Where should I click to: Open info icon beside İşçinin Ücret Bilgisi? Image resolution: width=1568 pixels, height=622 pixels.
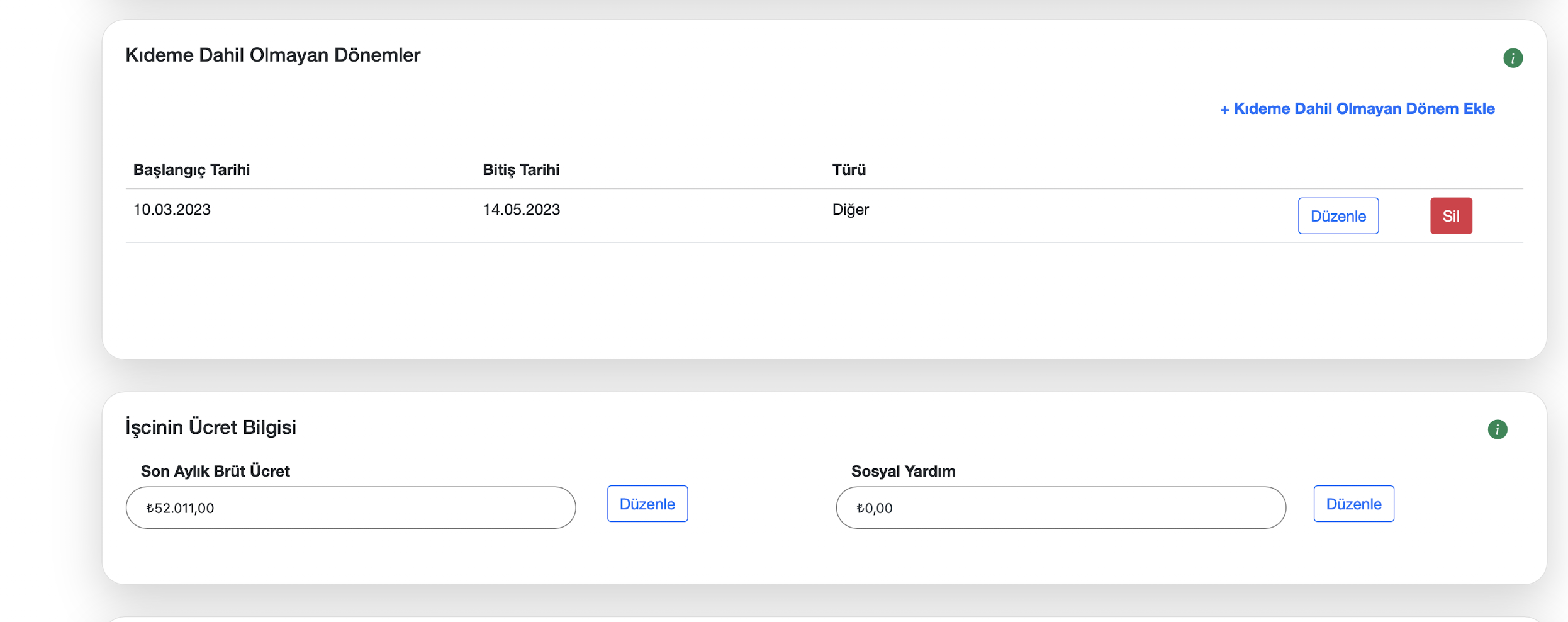1497,429
